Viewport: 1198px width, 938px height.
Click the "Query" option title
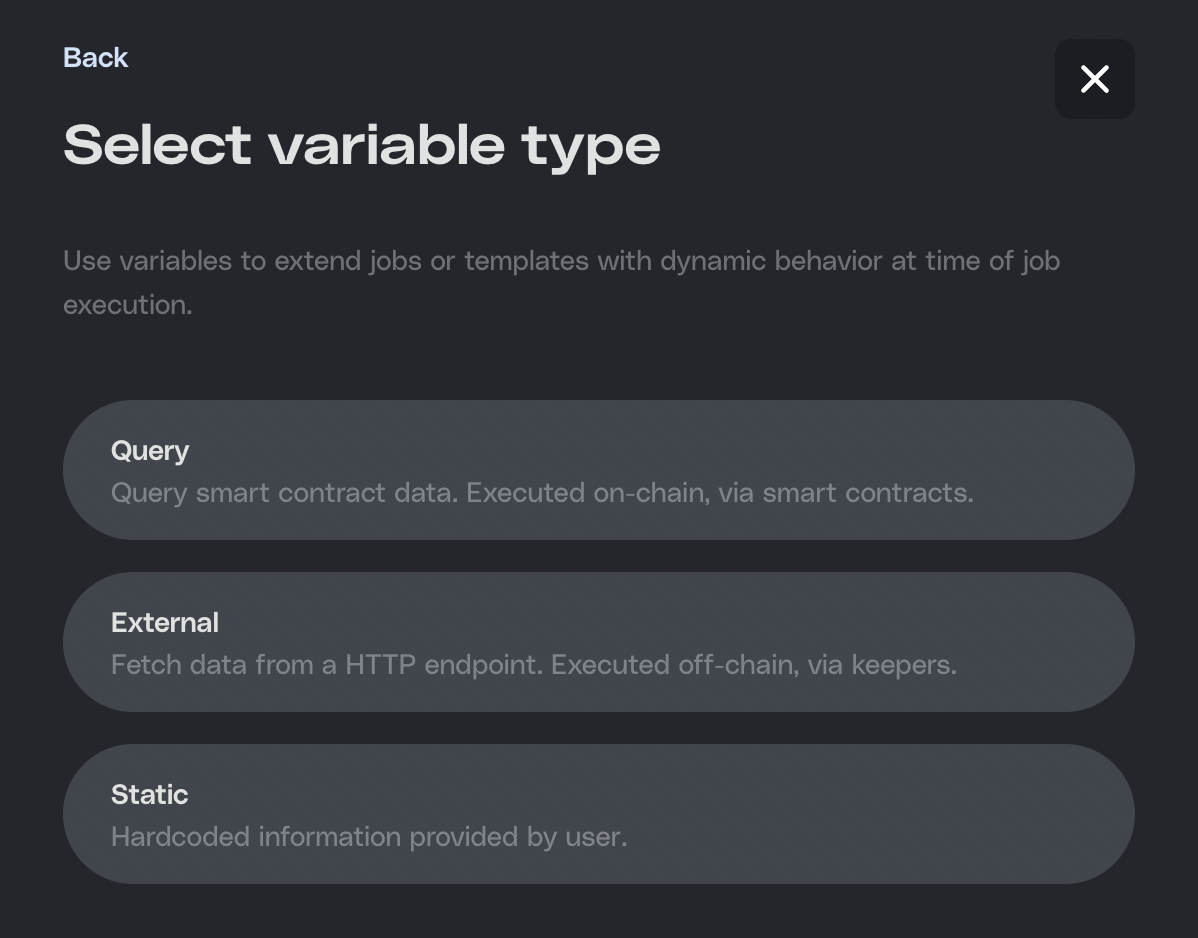[x=150, y=451]
